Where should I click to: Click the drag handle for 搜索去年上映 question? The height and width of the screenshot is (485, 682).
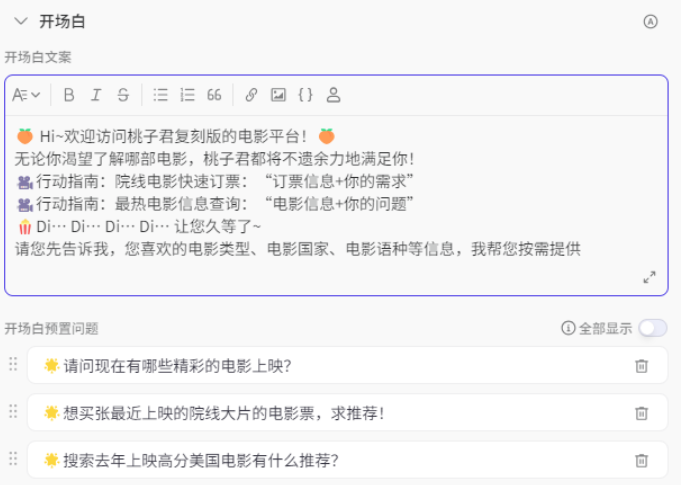[13, 458]
